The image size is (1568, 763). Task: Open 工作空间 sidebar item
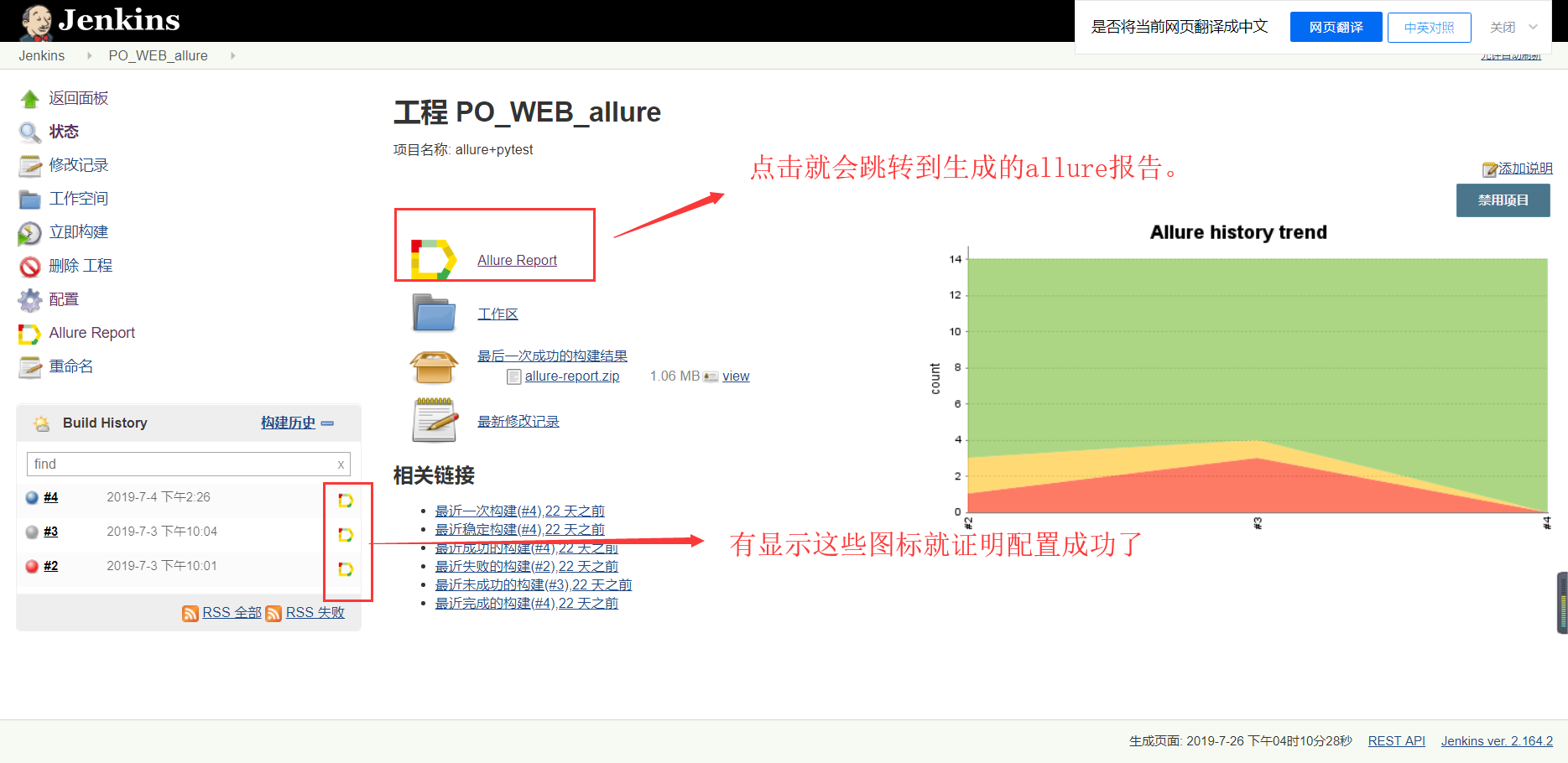click(x=79, y=199)
